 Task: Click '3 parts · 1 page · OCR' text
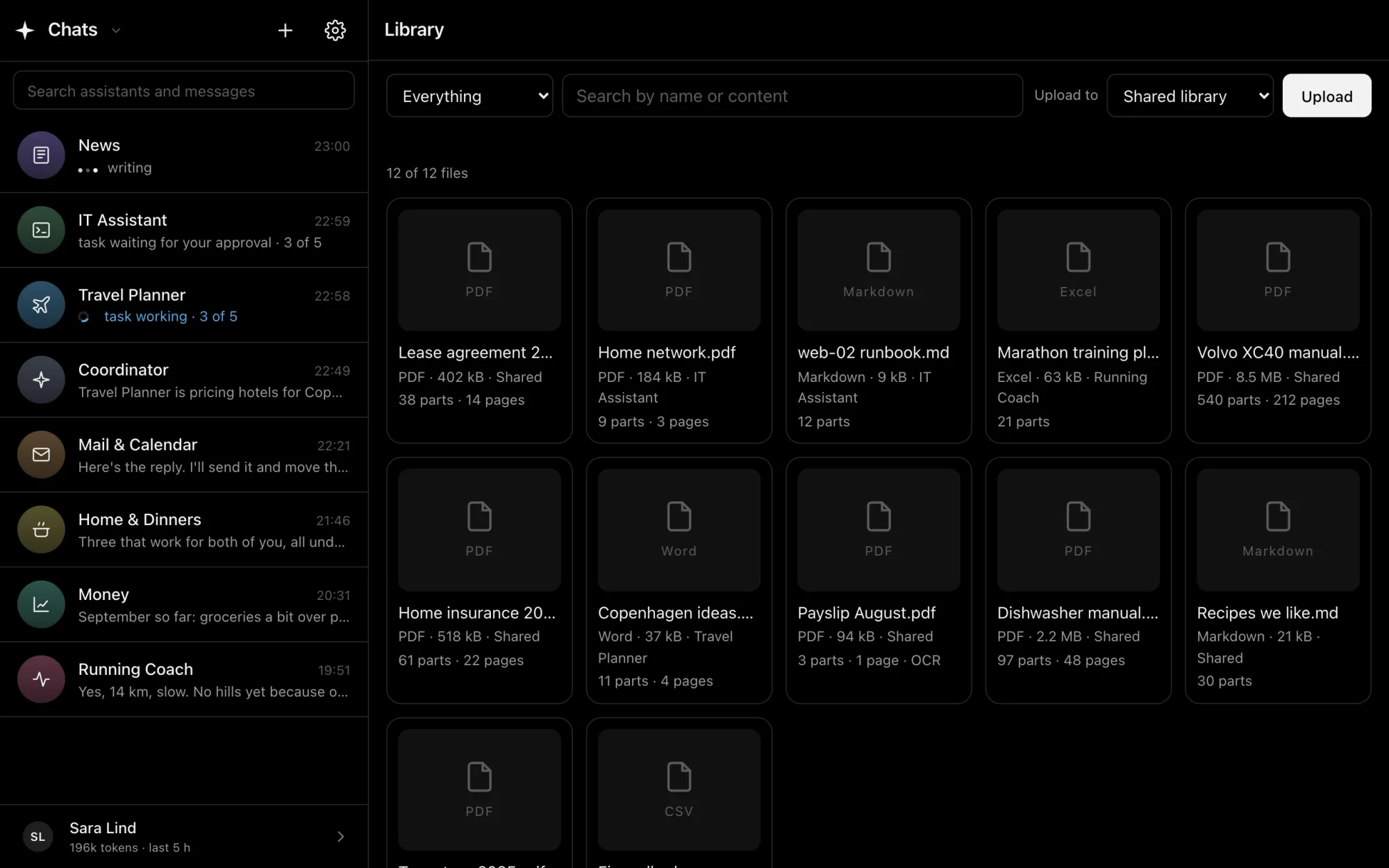click(x=869, y=660)
